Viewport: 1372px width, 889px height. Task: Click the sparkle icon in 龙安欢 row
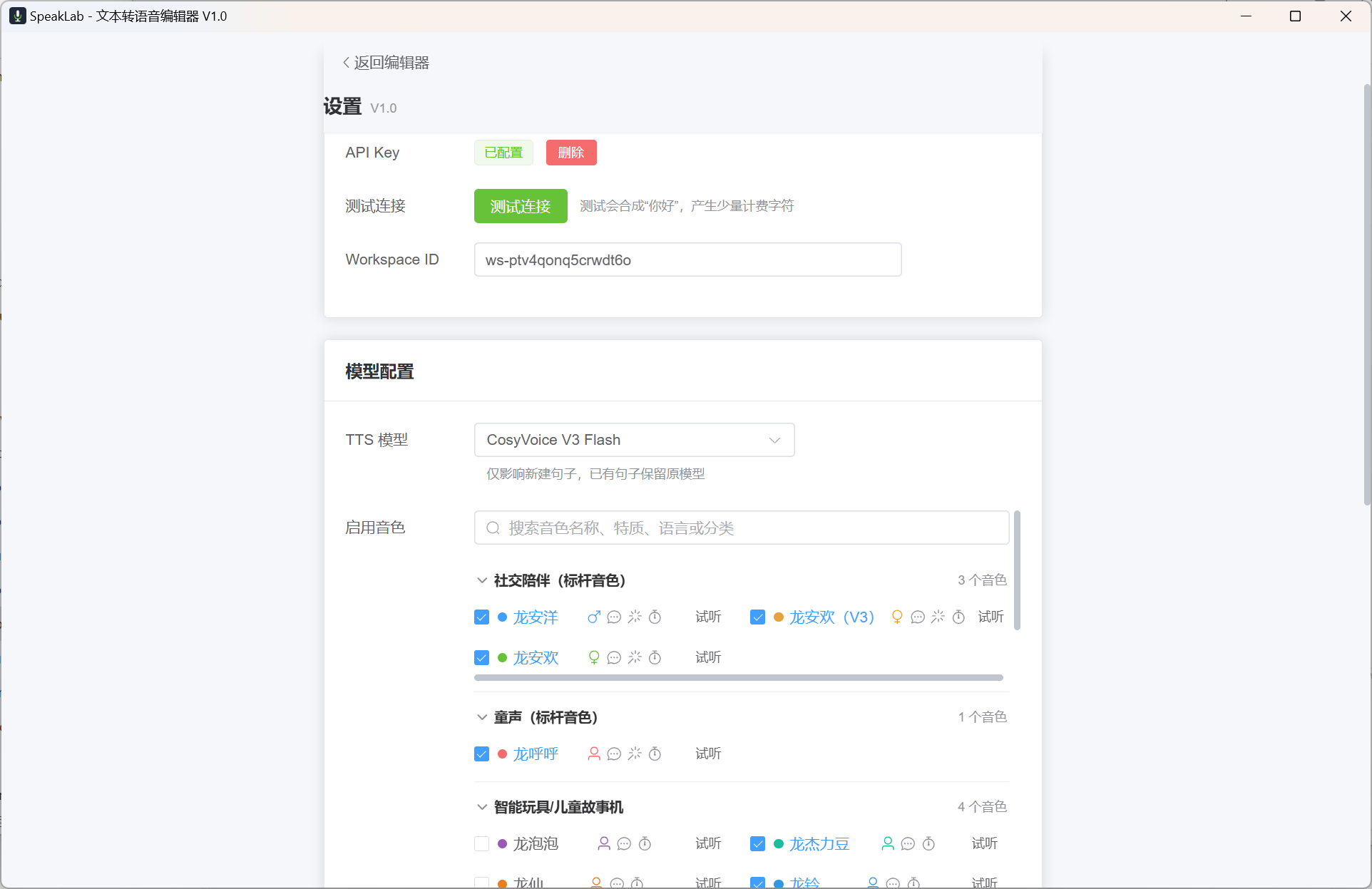pos(635,657)
